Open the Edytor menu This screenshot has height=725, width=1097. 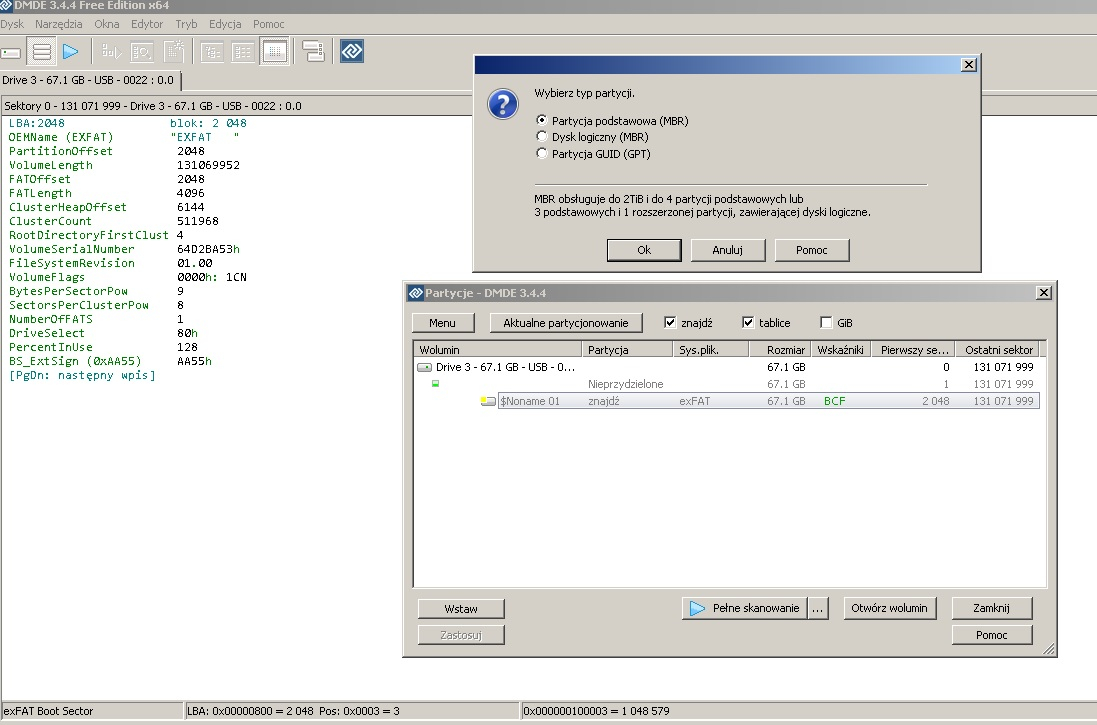pyautogui.click(x=147, y=24)
